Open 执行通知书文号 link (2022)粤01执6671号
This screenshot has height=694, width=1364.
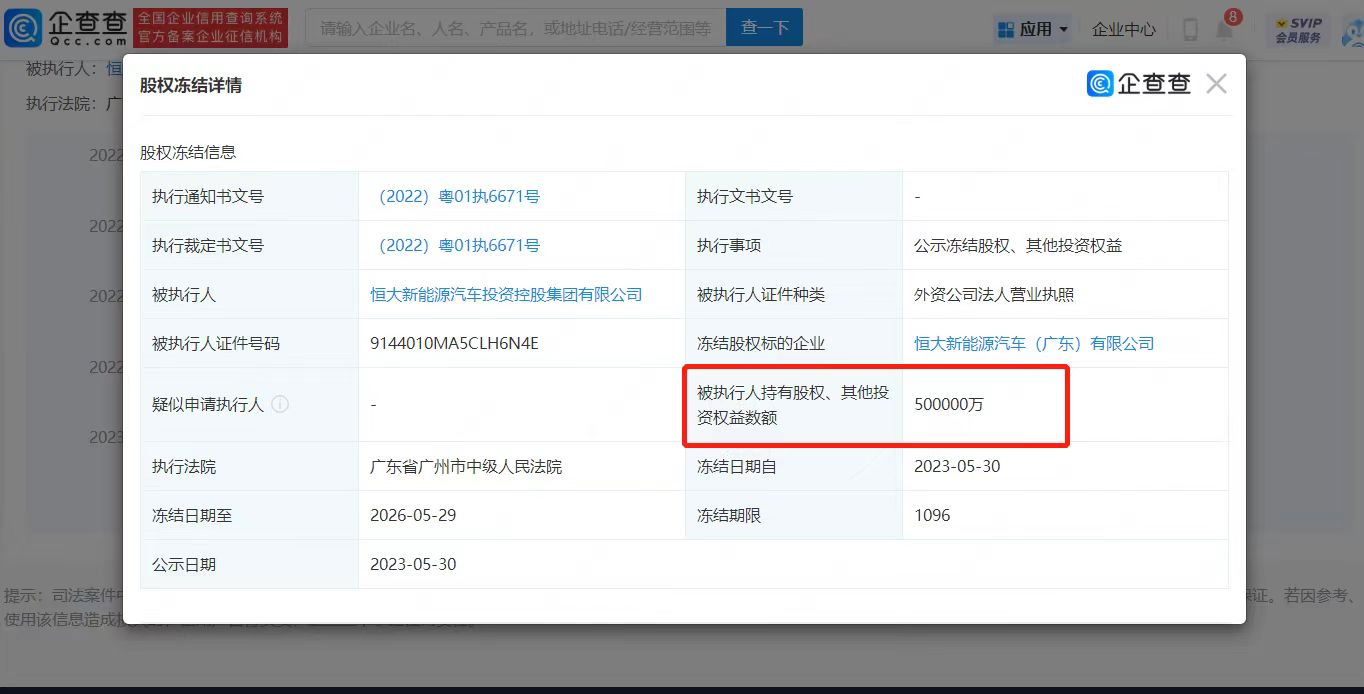coord(456,196)
